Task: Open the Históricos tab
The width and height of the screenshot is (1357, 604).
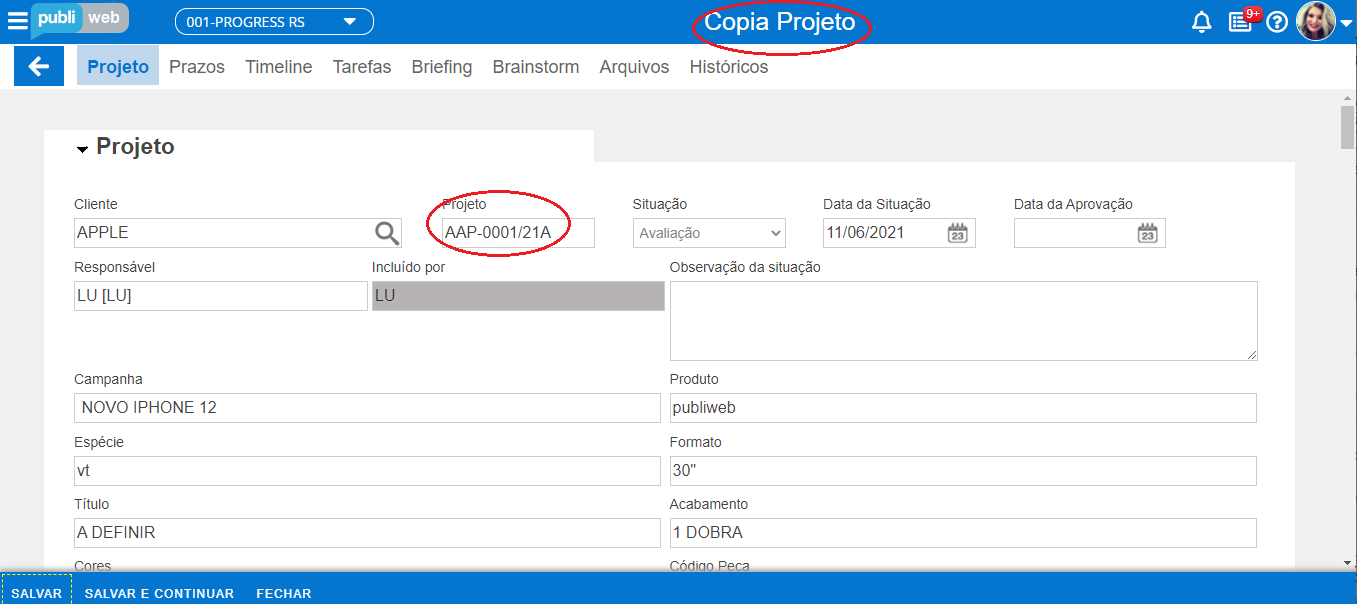Action: point(729,67)
